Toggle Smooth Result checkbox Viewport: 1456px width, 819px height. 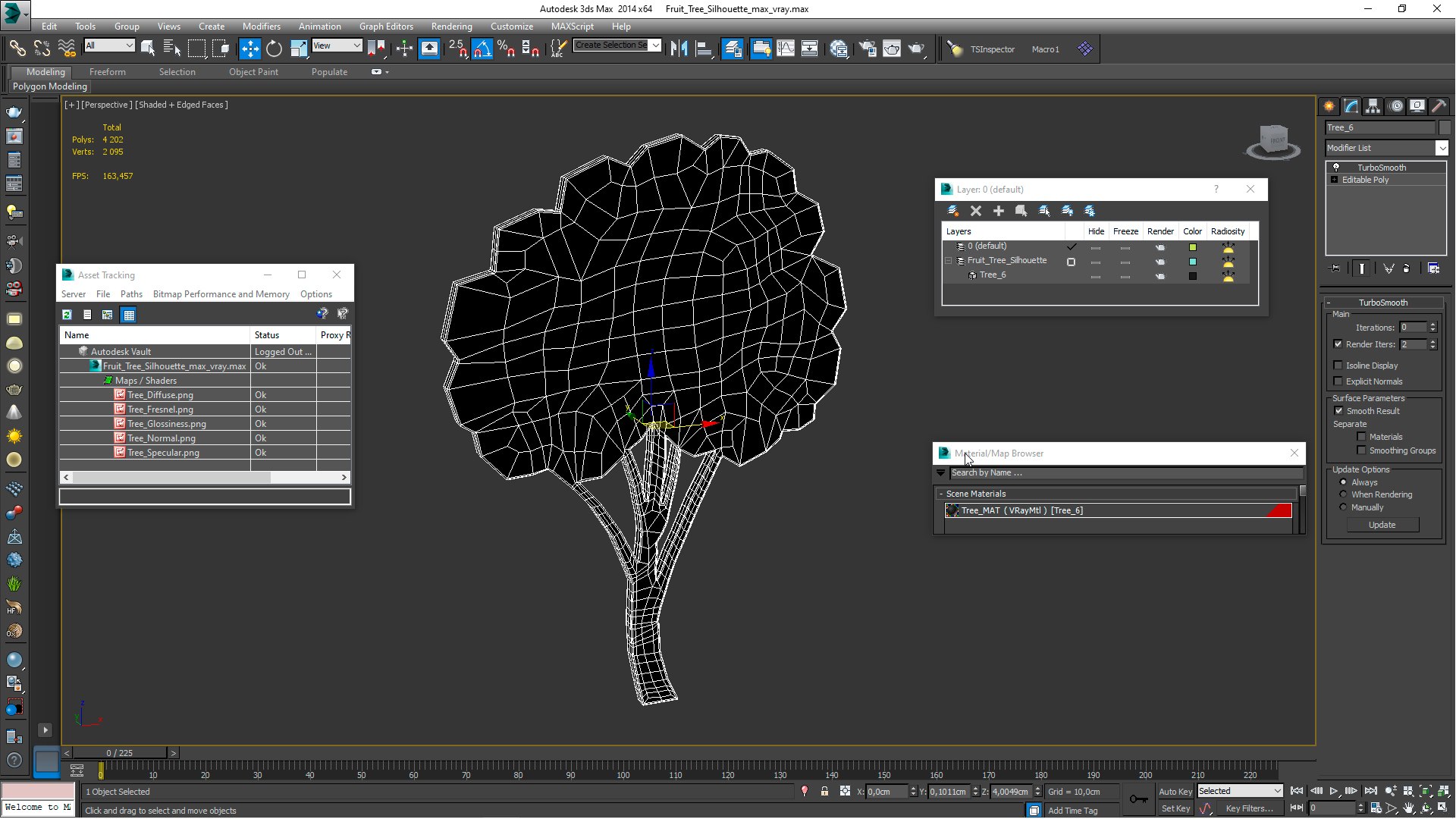tap(1338, 411)
